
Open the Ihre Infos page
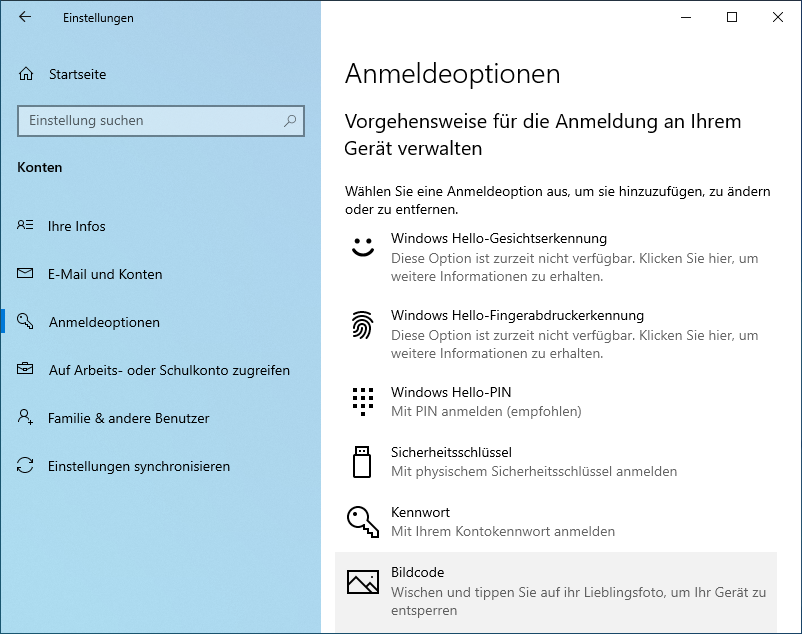tap(77, 226)
